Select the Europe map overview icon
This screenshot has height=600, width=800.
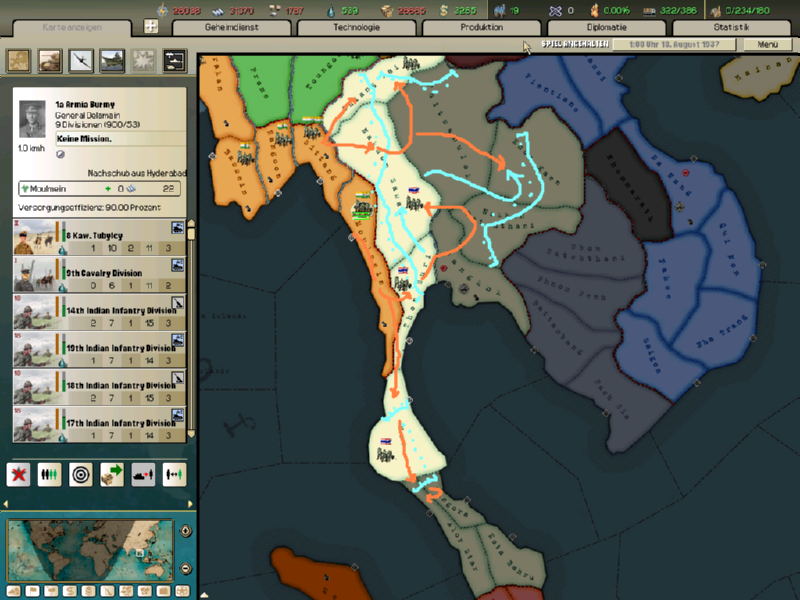pyautogui.click(x=18, y=61)
